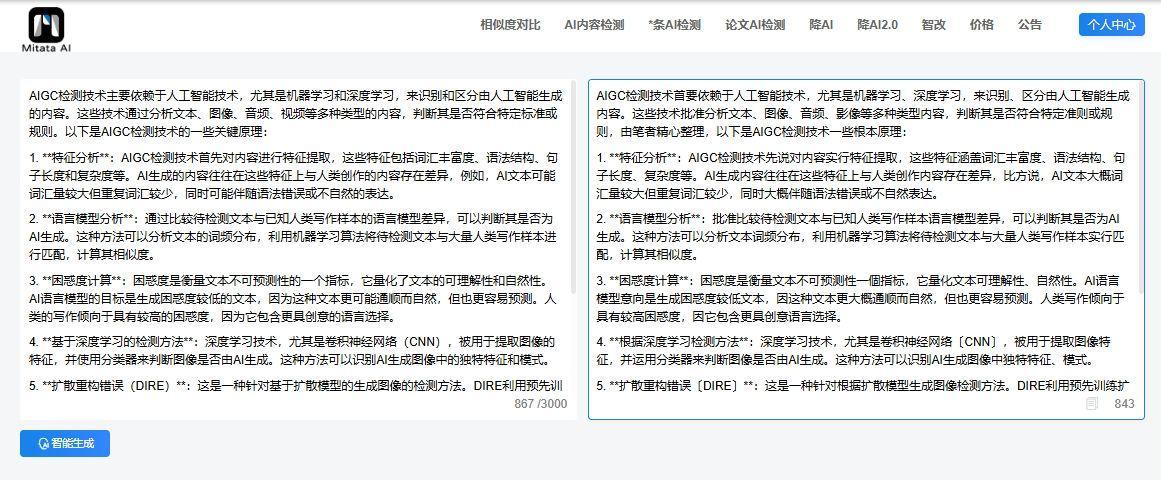The width and height of the screenshot is (1161, 480).
Task: Focus the left input text area
Action: click(x=298, y=250)
